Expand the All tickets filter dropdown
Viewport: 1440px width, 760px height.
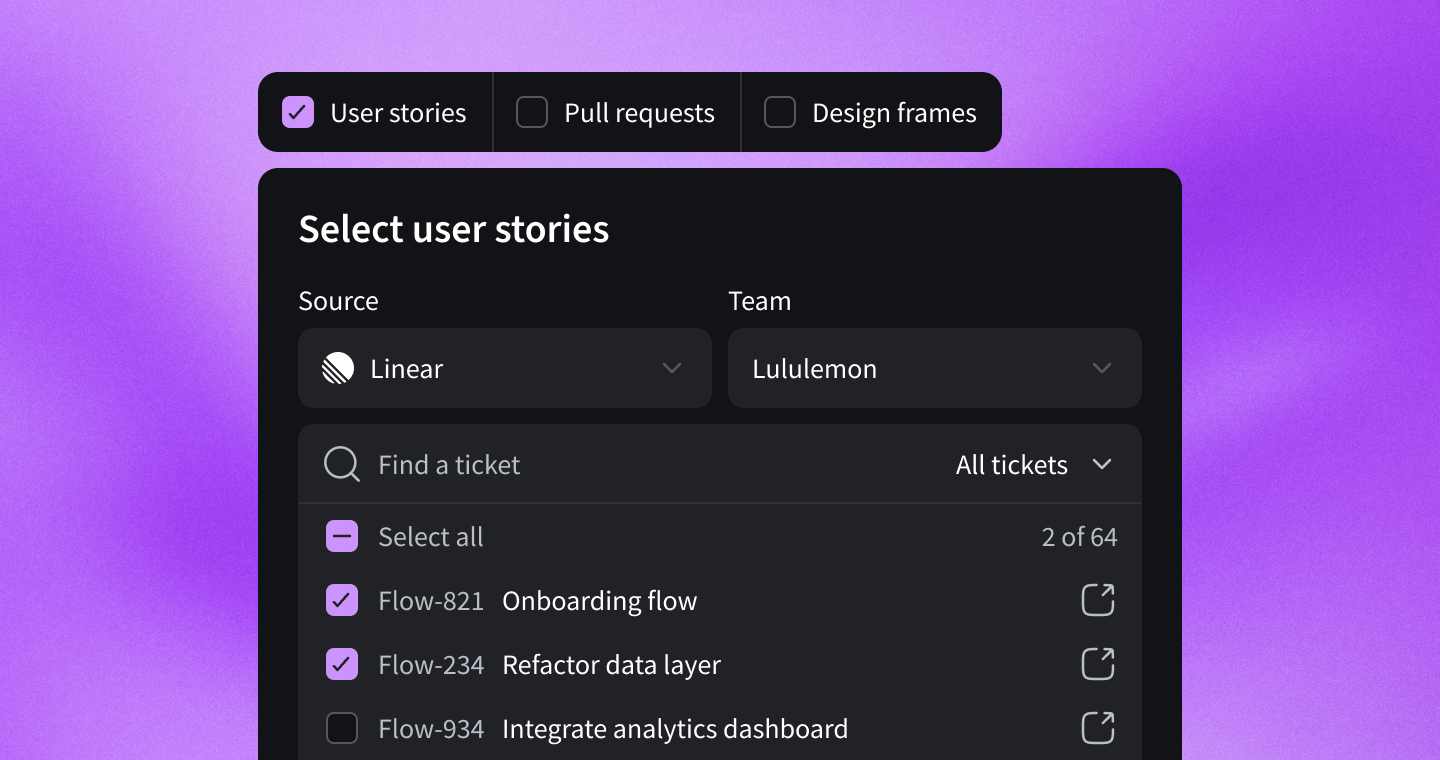click(1034, 465)
